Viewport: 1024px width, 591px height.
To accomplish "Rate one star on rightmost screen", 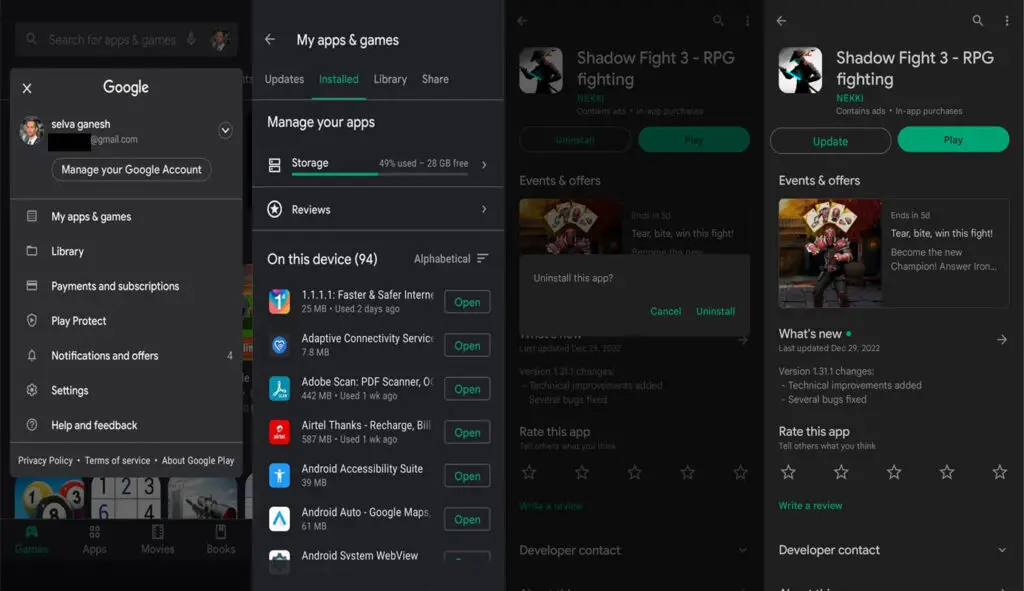I will click(788, 472).
